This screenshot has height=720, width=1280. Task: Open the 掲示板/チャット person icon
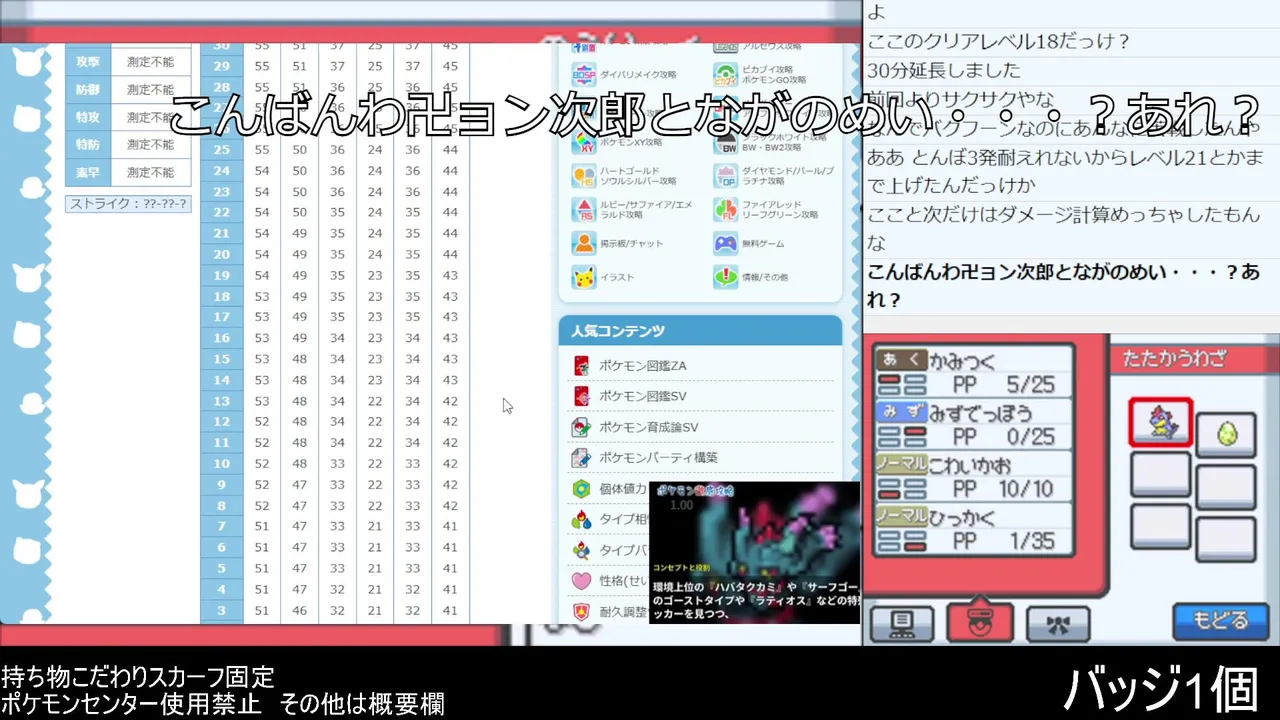(x=584, y=243)
